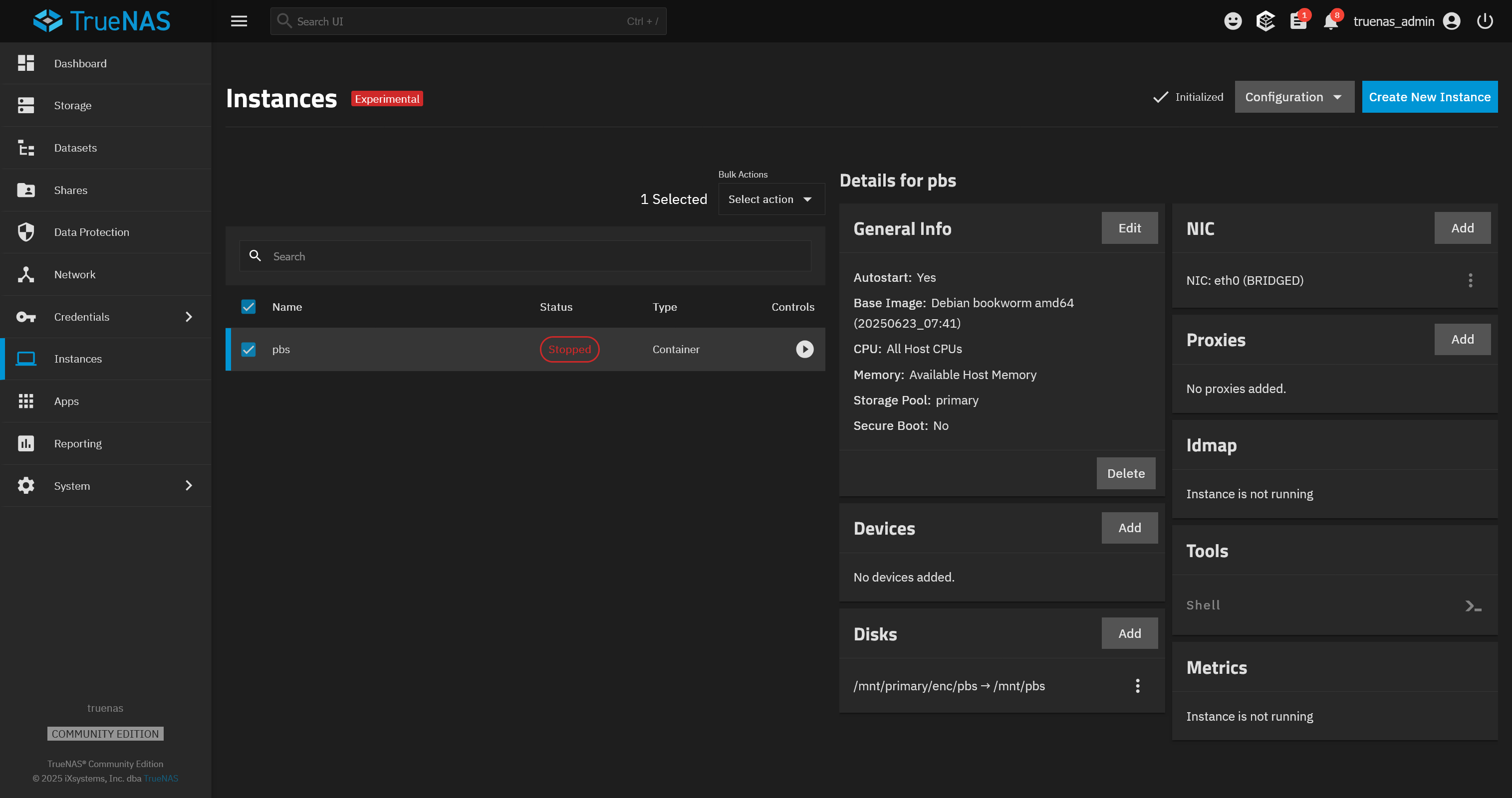
Task: Click the power icon
Action: click(1485, 21)
